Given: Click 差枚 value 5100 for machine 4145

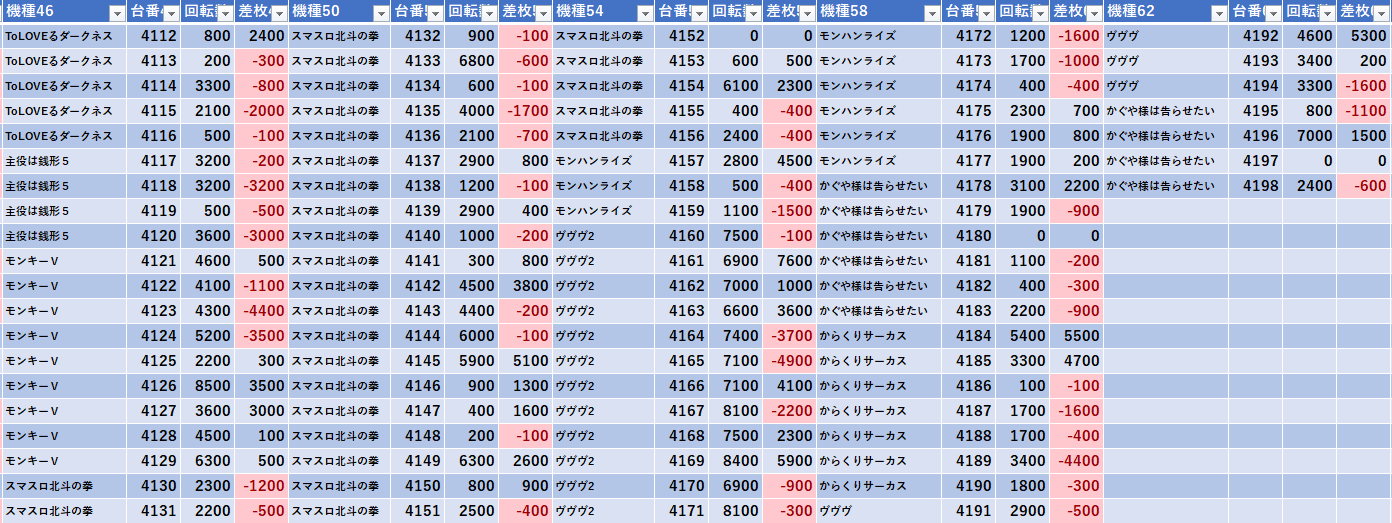Looking at the screenshot, I should (526, 361).
